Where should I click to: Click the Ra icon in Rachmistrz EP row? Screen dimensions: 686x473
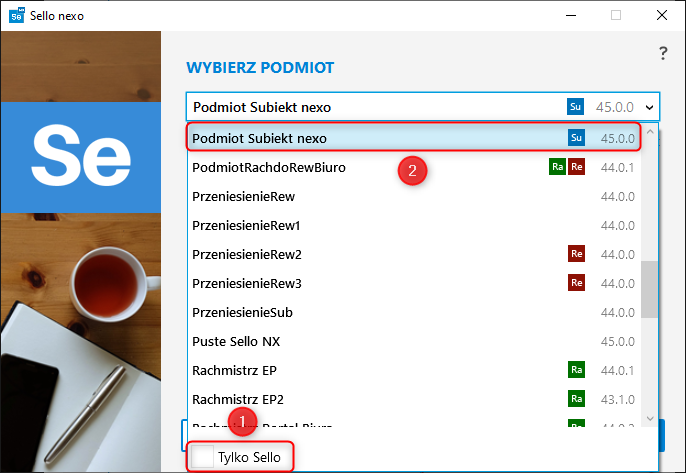coord(576,370)
